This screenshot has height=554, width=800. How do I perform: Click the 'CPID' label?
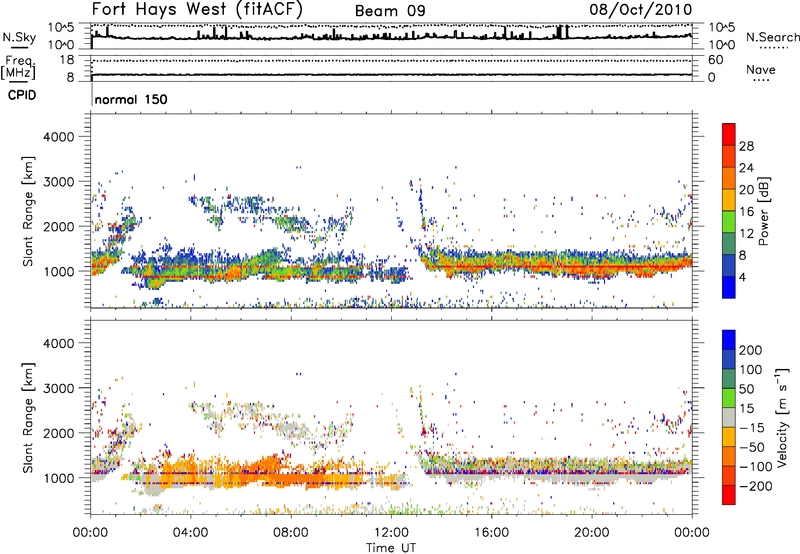[22, 95]
